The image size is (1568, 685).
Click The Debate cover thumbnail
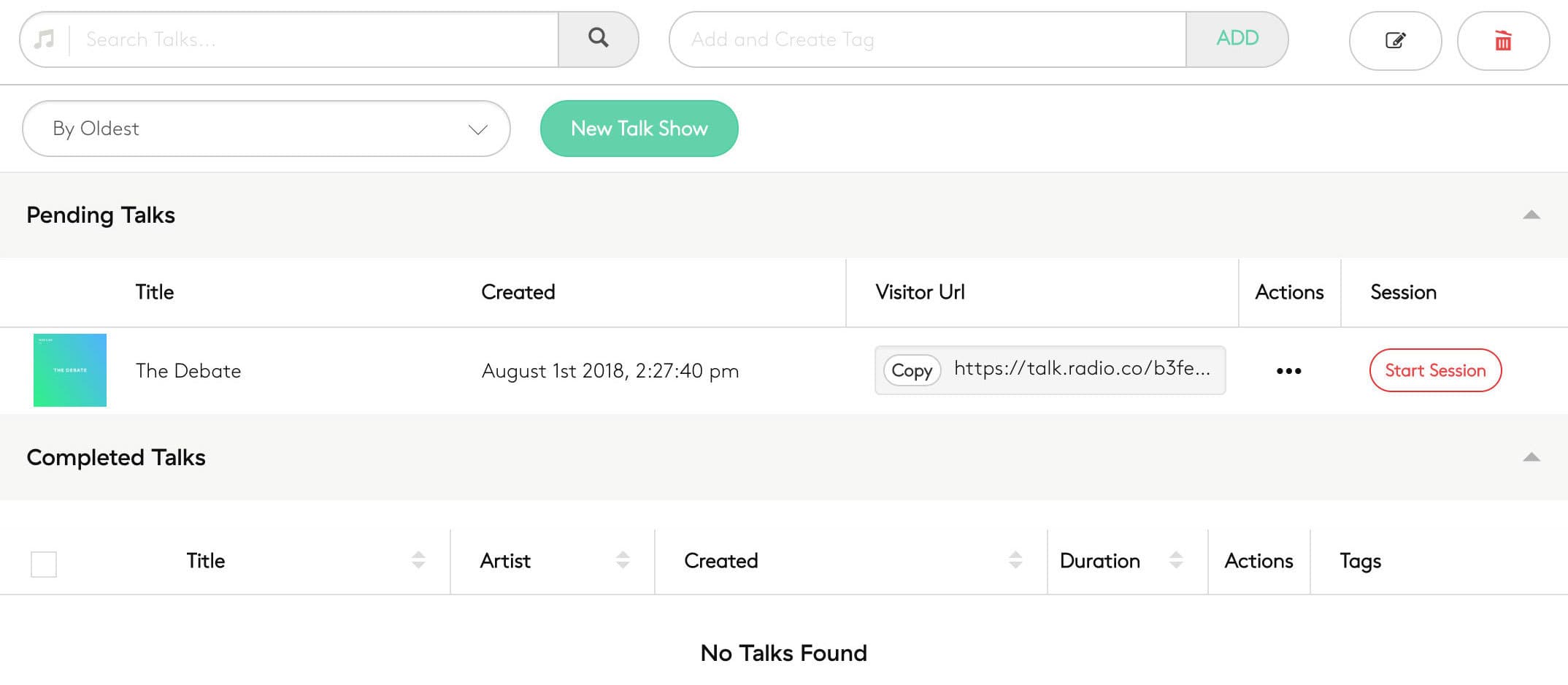click(x=70, y=370)
